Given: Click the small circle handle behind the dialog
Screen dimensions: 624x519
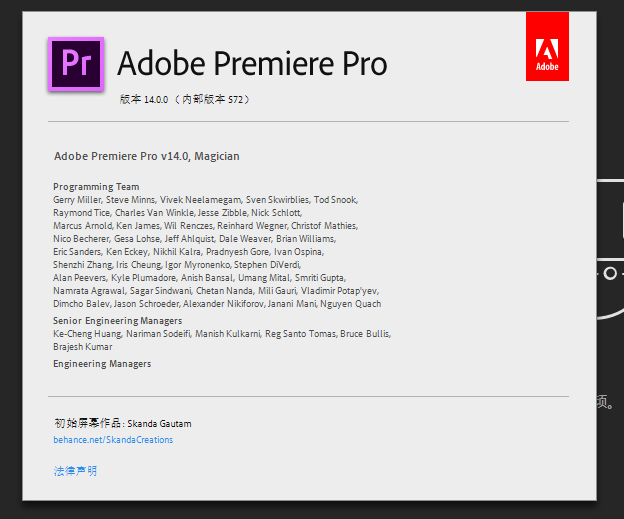Looking at the screenshot, I should coord(610,272).
